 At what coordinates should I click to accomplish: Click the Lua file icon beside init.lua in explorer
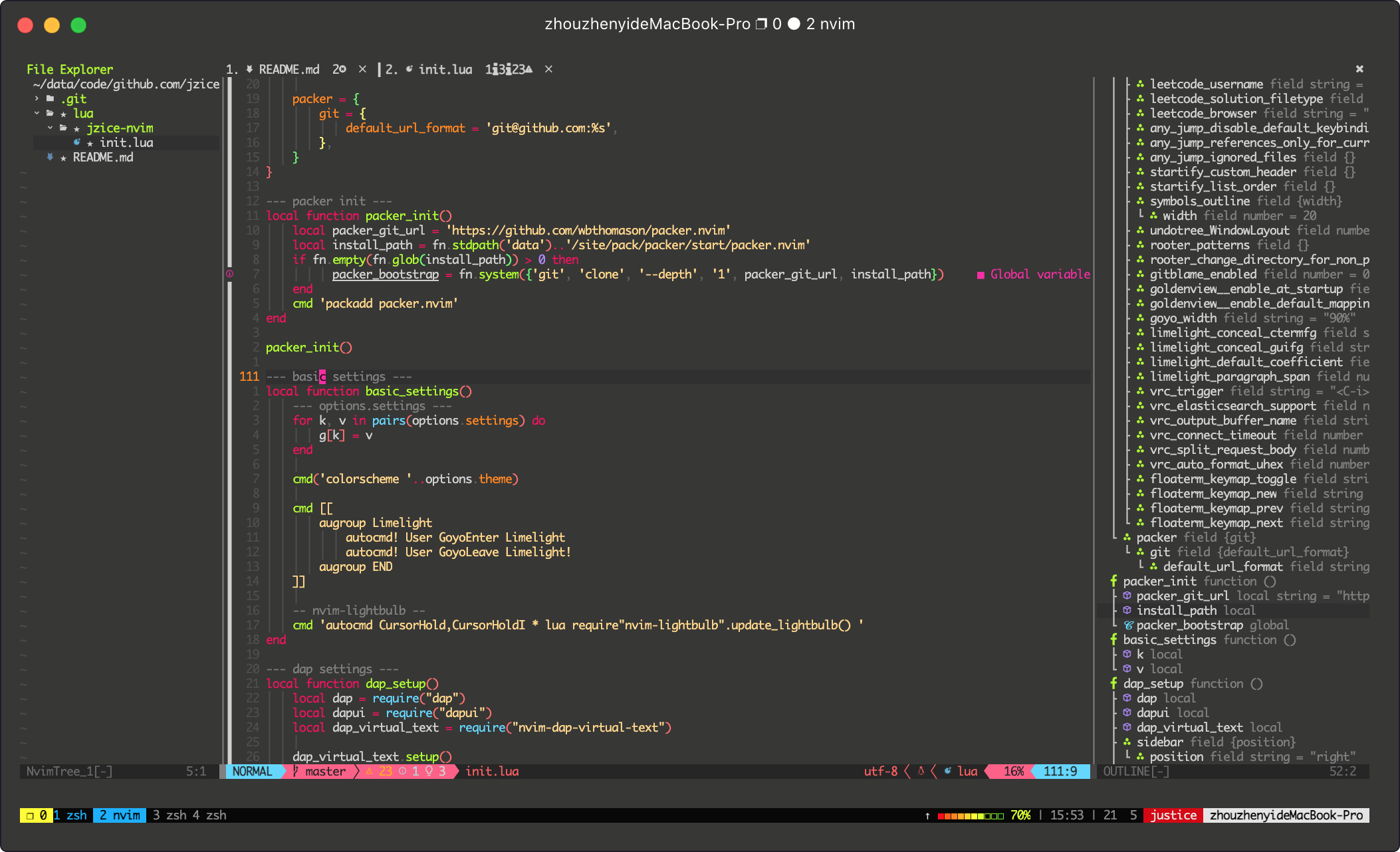77,142
